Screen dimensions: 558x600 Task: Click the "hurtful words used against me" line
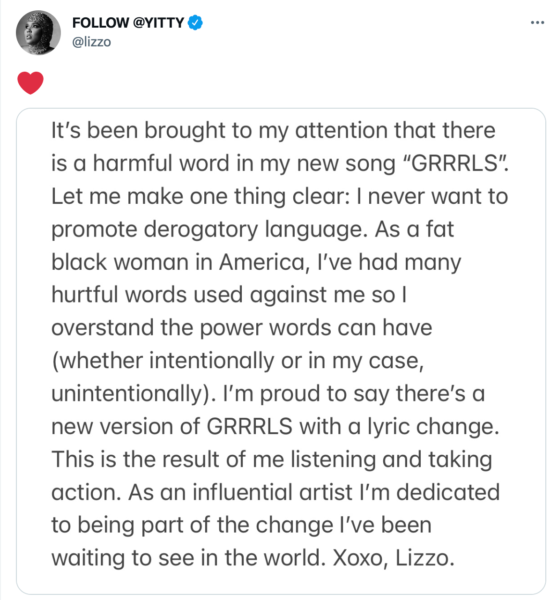click(229, 295)
